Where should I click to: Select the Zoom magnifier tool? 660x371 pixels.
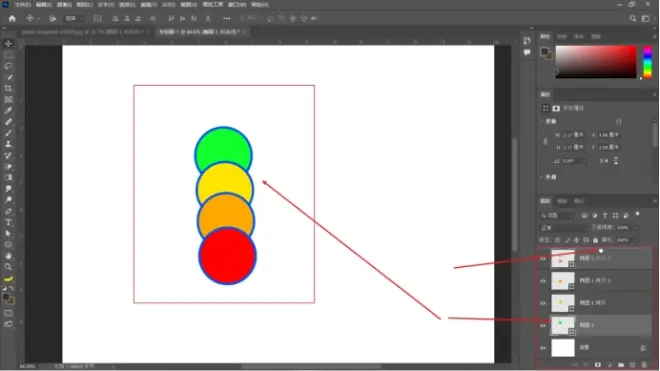coord(8,267)
